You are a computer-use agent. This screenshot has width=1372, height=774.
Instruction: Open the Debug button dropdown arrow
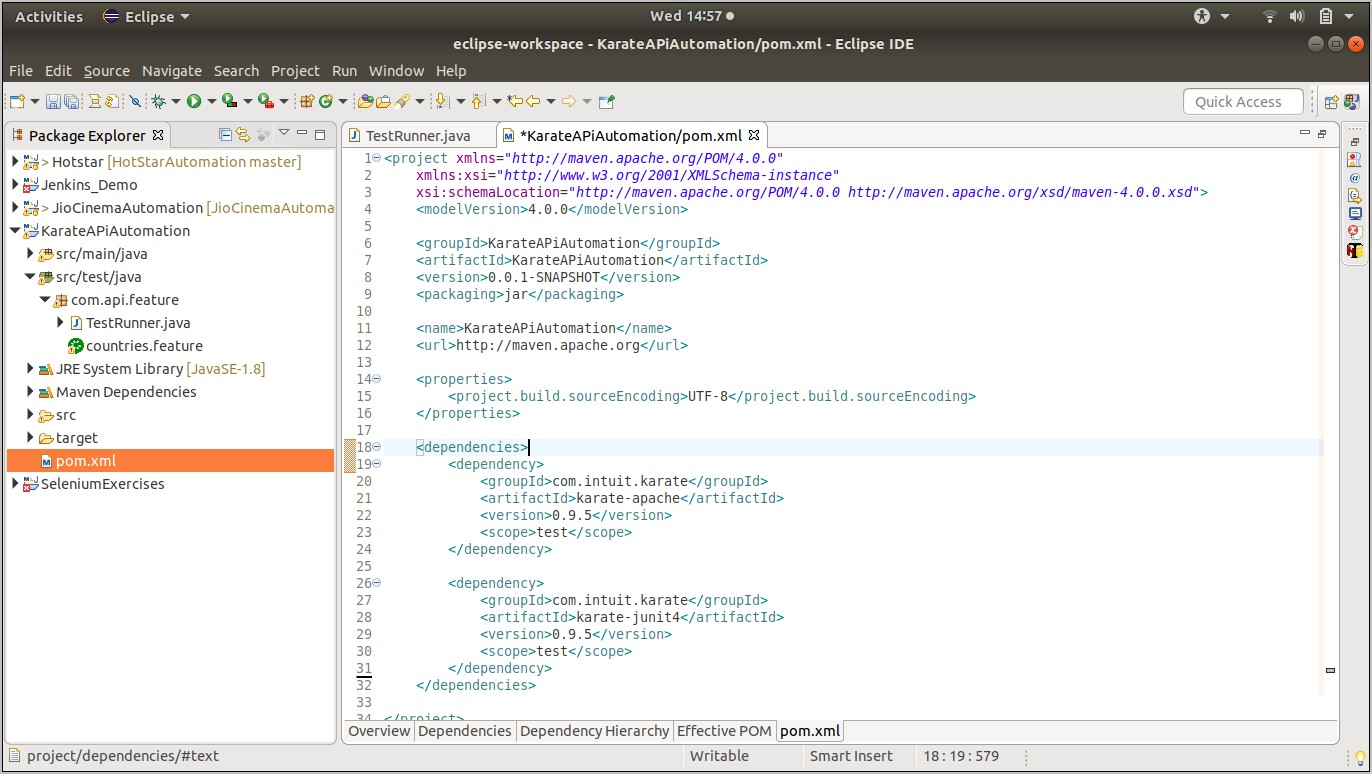pyautogui.click(x=175, y=101)
